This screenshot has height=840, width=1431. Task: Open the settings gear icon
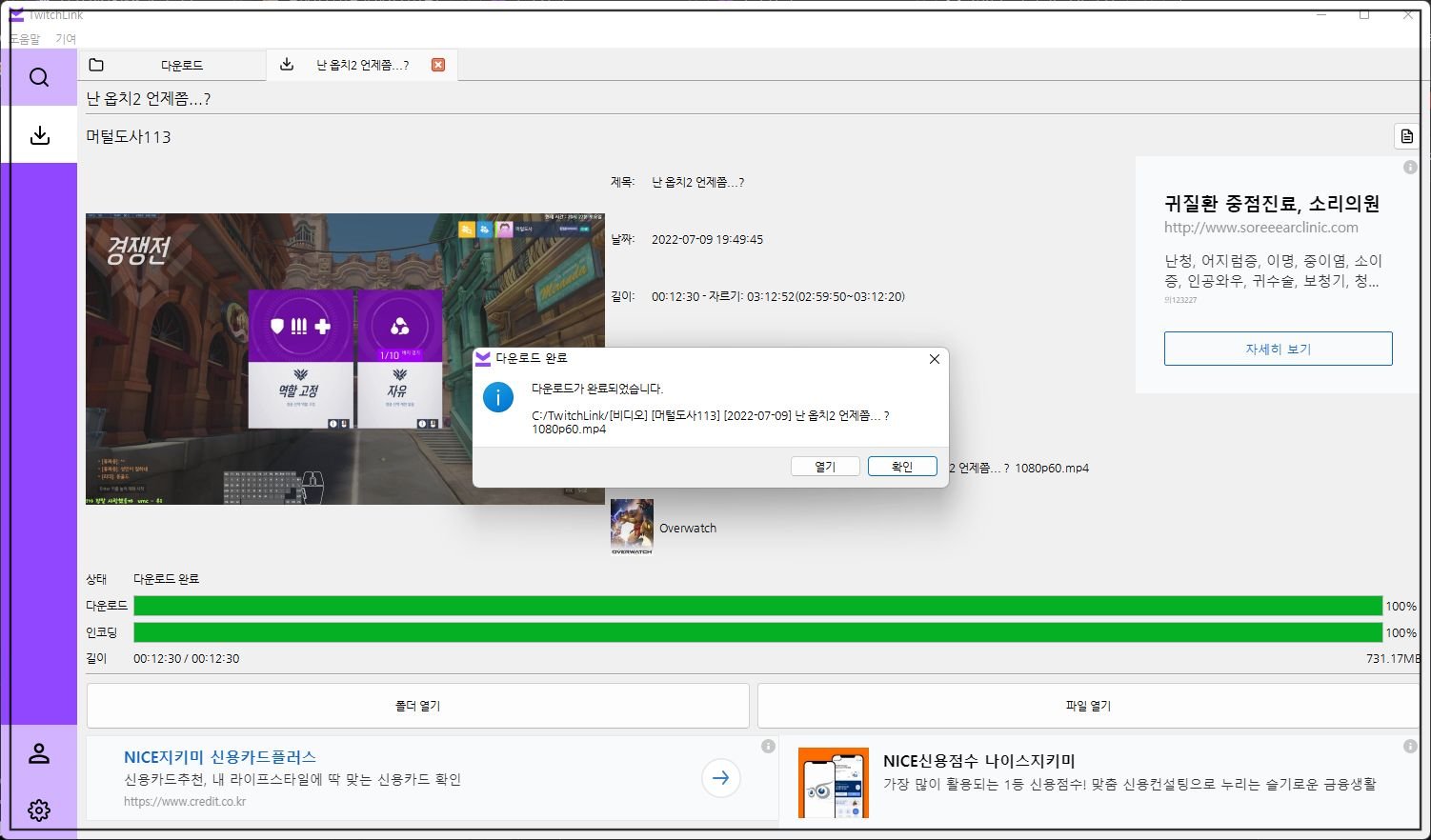[x=39, y=810]
